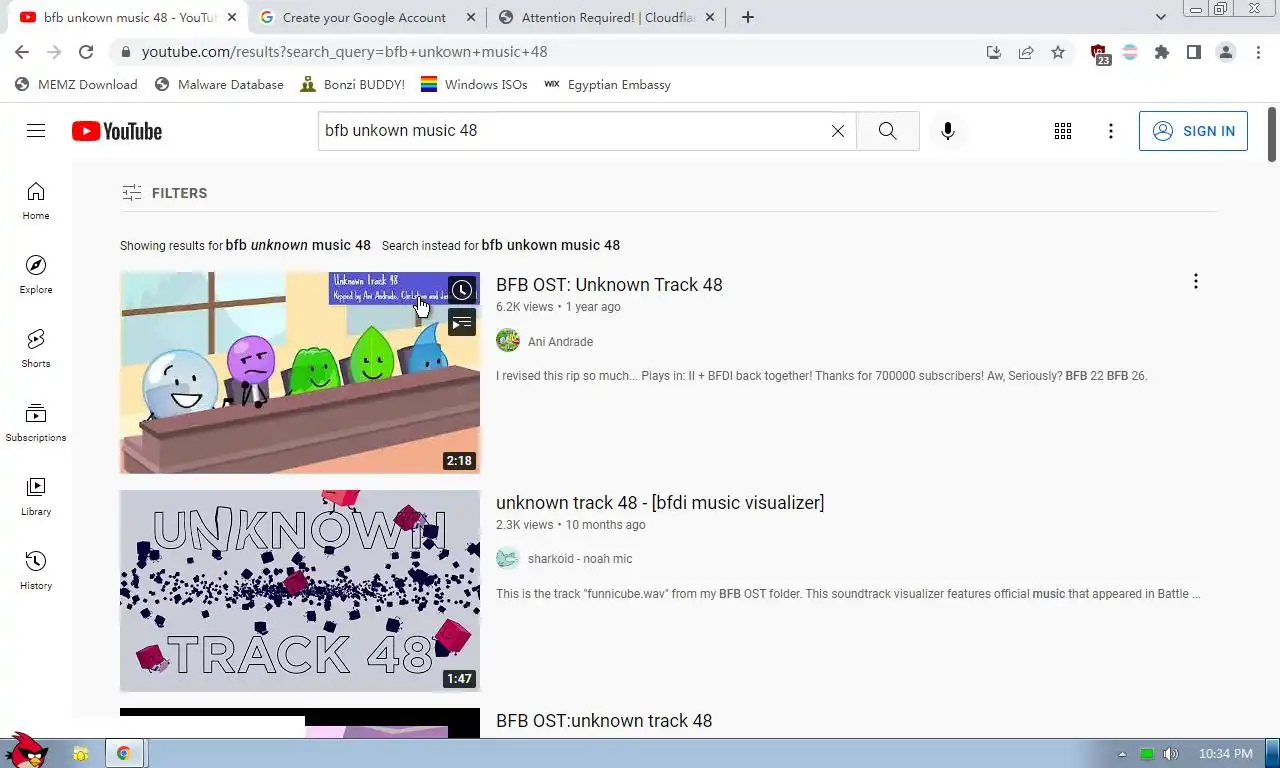The width and height of the screenshot is (1280, 768).
Task: Click the browser address bar URL
Action: [344, 52]
